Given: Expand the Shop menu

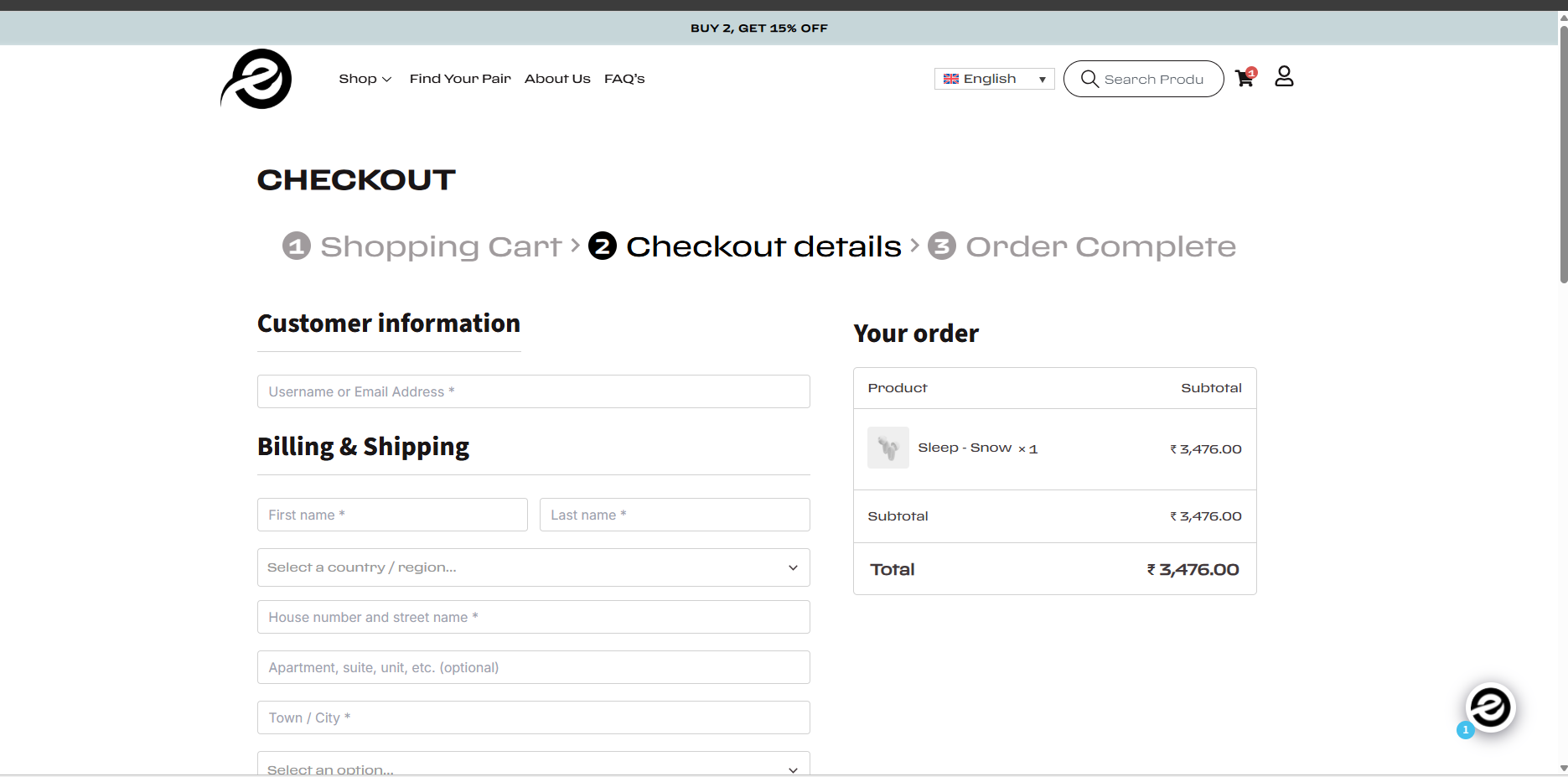Looking at the screenshot, I should [x=365, y=79].
